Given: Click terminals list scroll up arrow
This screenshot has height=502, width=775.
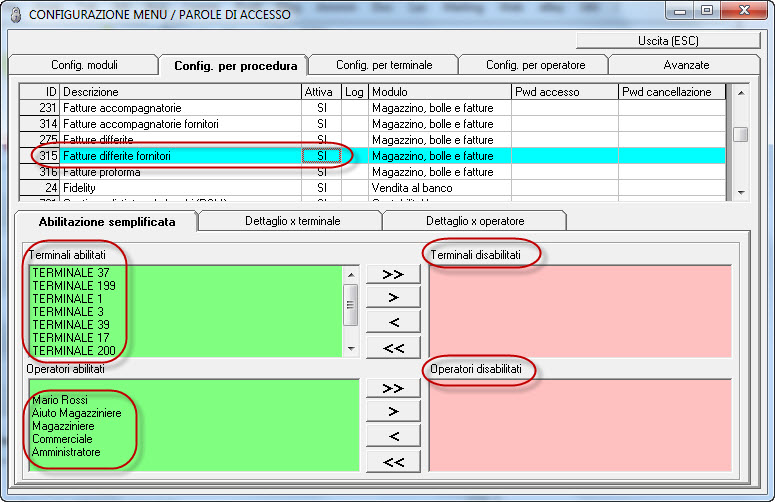Looking at the screenshot, I should tap(350, 275).
